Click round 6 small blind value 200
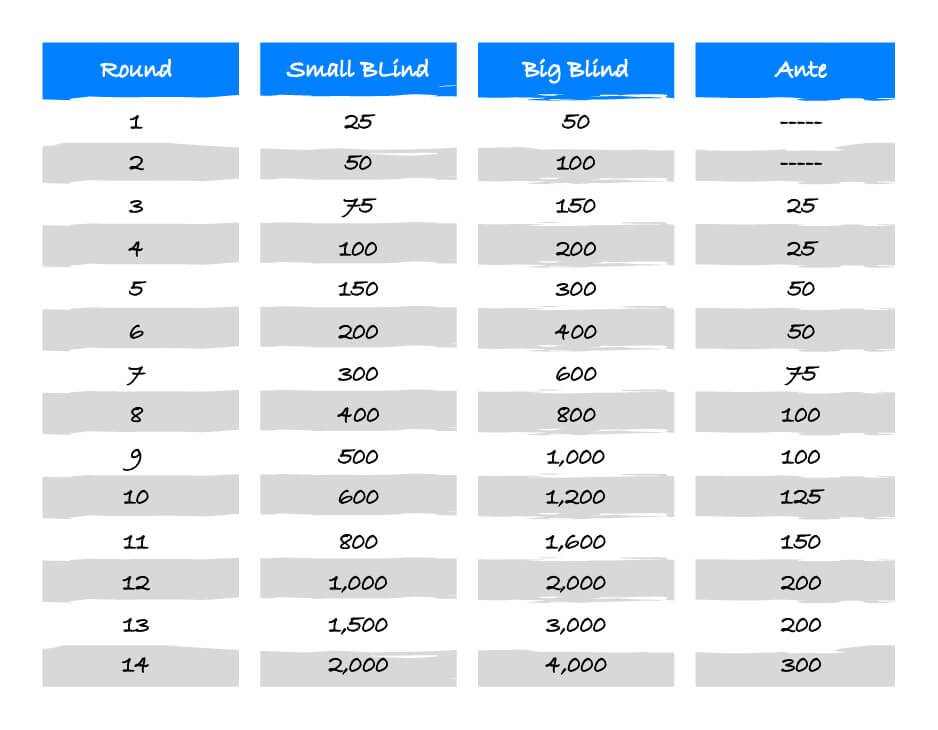The height and width of the screenshot is (730, 938). click(x=358, y=332)
